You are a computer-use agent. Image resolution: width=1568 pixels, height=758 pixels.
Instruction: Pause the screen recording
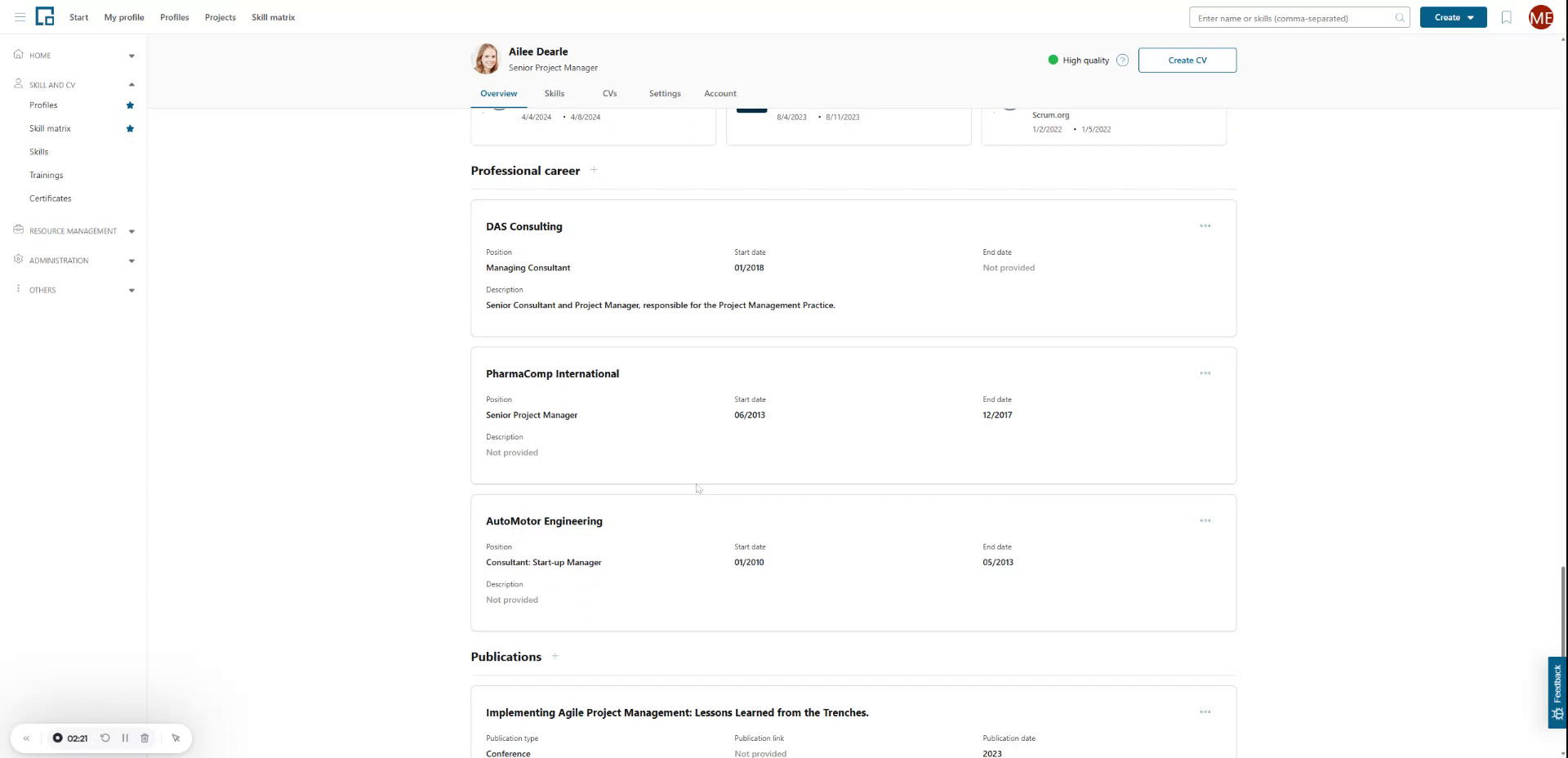click(x=125, y=738)
